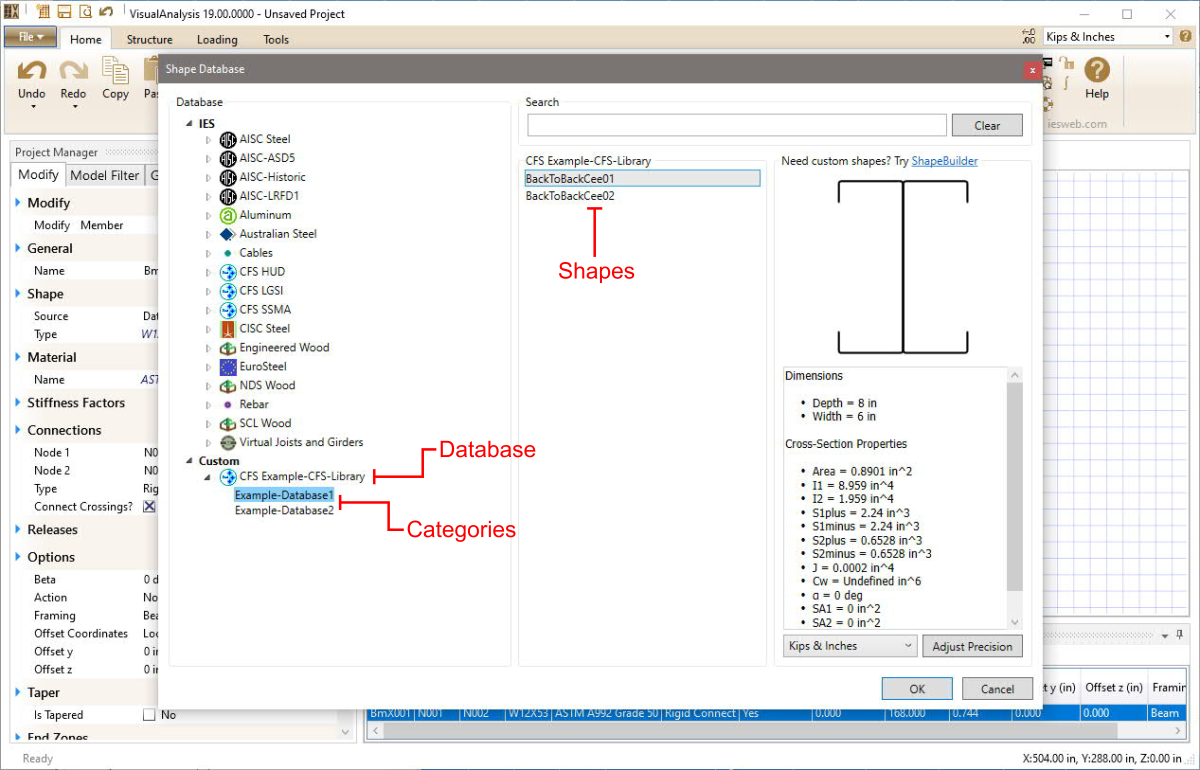This screenshot has height=770, width=1200.
Task: Click the Undo icon in the ribbon
Action: click(32, 71)
